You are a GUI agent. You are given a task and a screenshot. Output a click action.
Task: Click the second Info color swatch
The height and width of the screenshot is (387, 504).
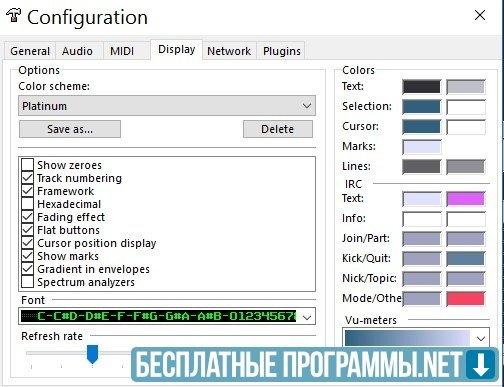(465, 219)
